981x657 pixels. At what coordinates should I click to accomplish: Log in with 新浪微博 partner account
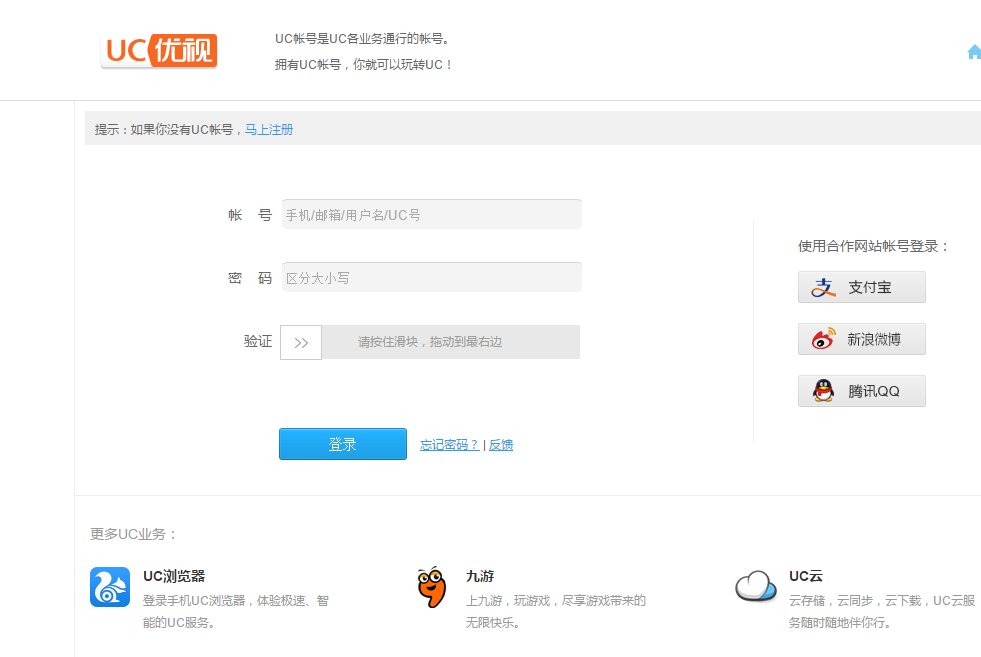pos(861,339)
